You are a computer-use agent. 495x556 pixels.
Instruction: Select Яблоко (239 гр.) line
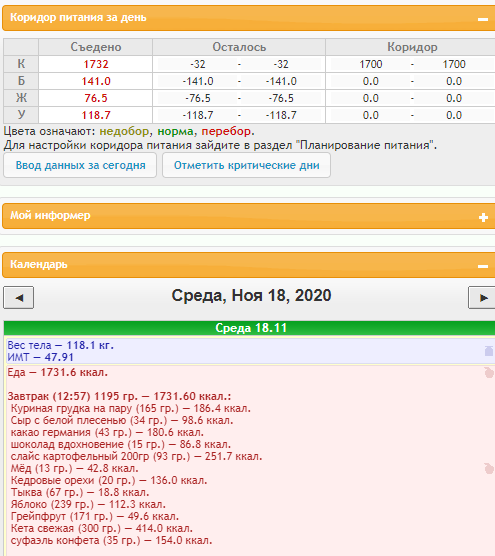click(x=88, y=504)
